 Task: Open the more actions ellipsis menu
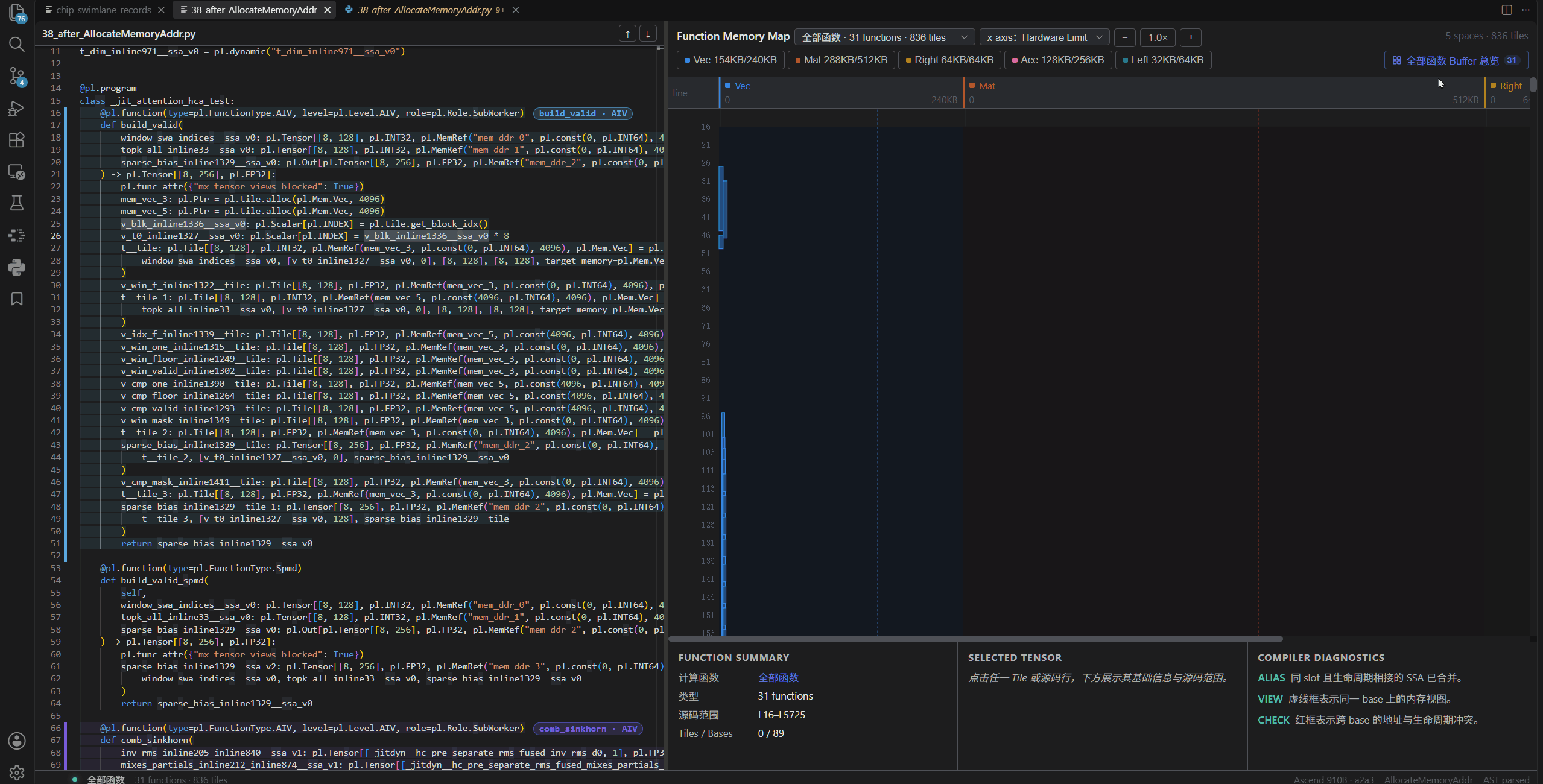pos(1526,10)
